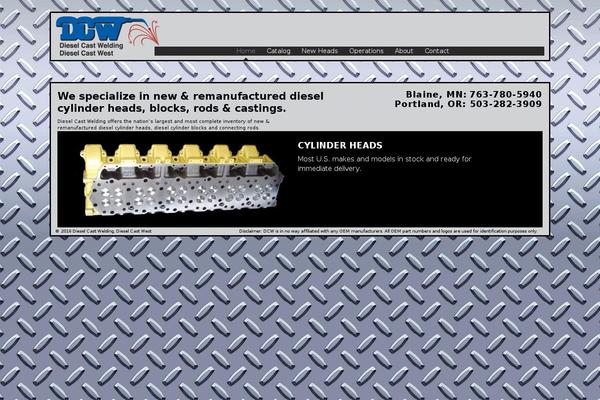The width and height of the screenshot is (600, 400).
Task: Open the Home menu item
Action: click(246, 51)
